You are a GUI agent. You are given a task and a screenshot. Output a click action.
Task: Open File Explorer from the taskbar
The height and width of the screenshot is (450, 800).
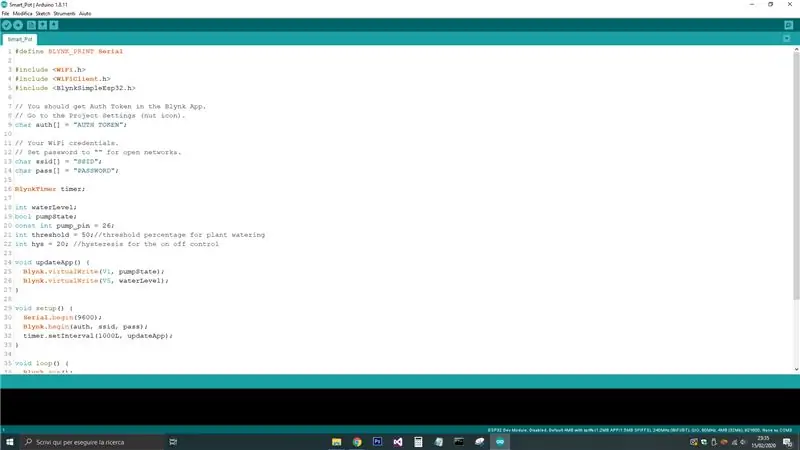click(337, 442)
